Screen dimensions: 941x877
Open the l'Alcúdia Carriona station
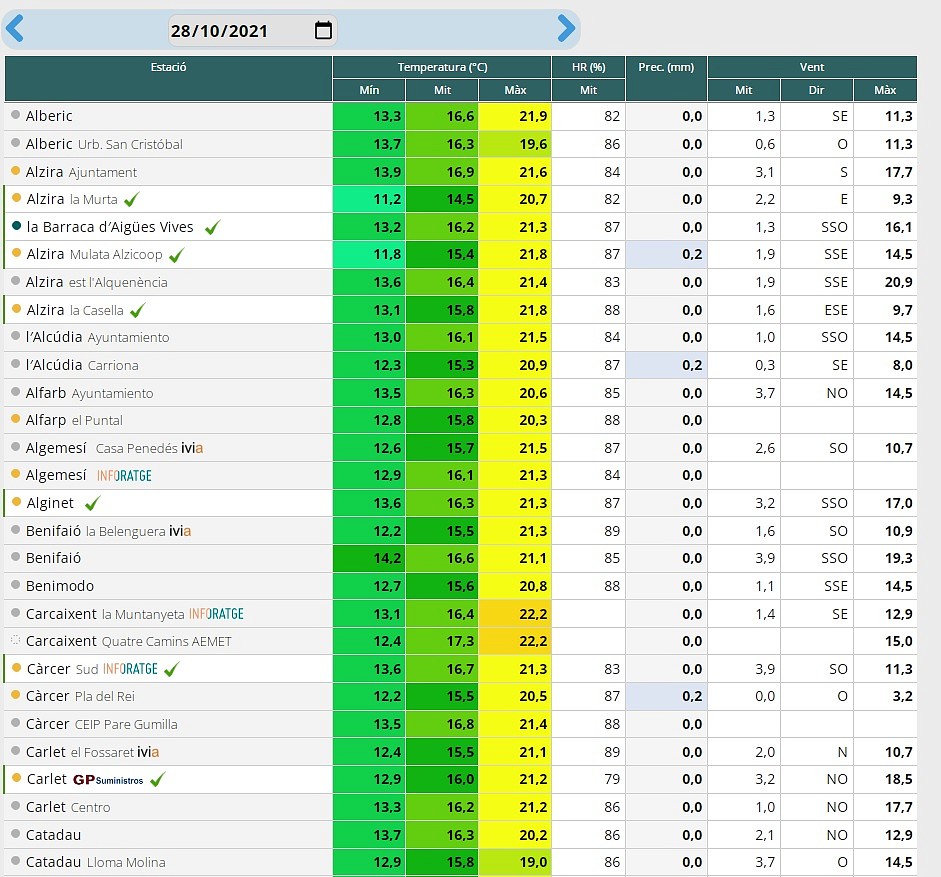(x=82, y=365)
